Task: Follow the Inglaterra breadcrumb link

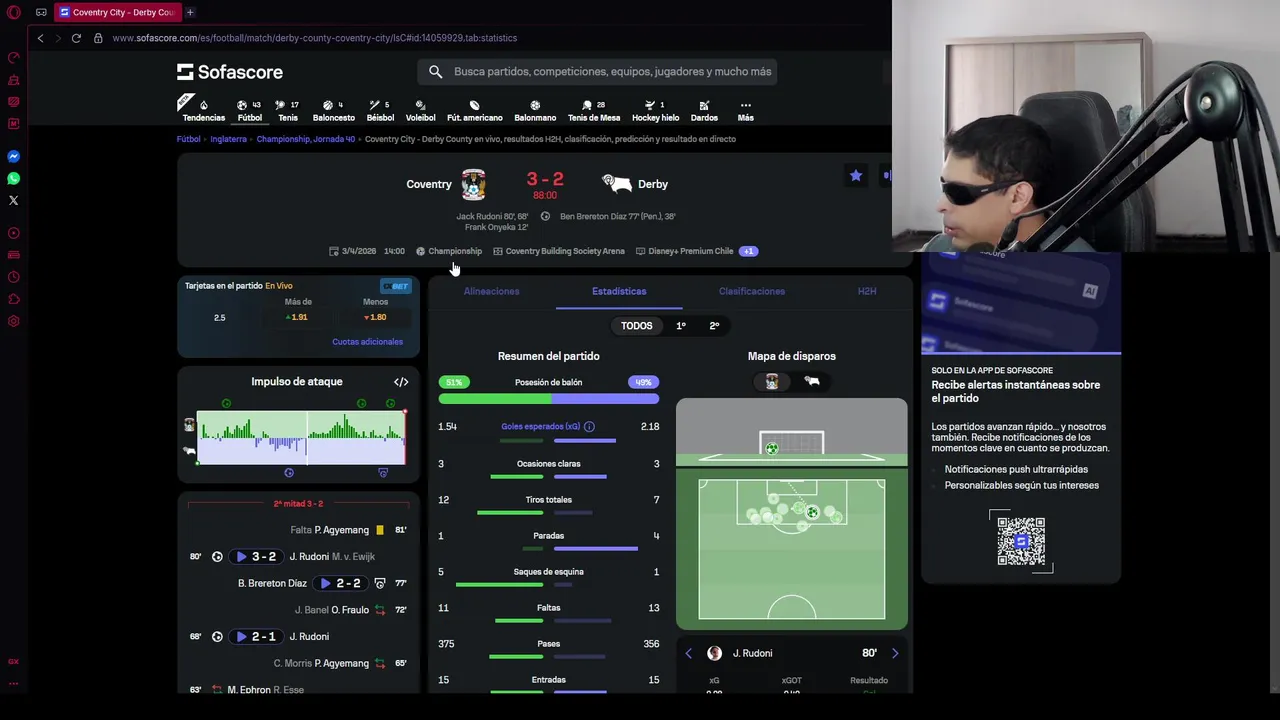Action: click(228, 139)
